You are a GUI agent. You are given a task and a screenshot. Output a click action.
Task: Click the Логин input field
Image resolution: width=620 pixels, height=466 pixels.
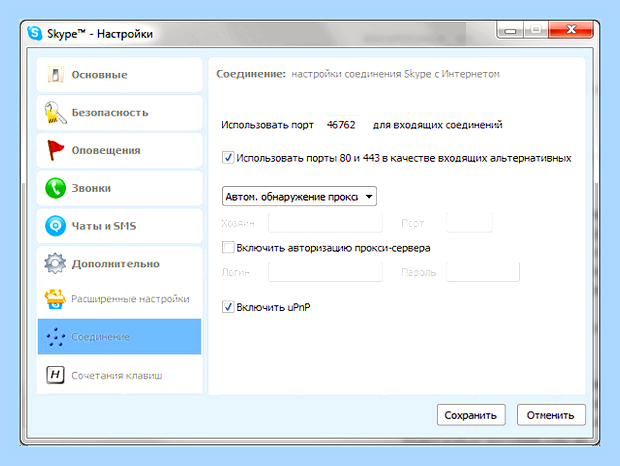point(325,272)
